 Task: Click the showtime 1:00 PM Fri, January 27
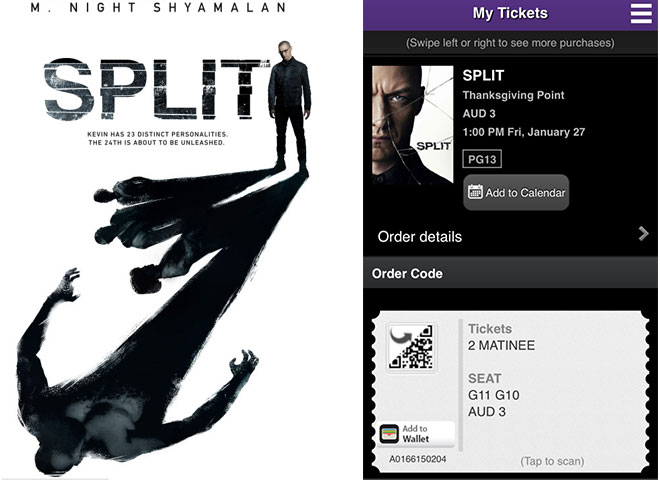click(x=524, y=132)
